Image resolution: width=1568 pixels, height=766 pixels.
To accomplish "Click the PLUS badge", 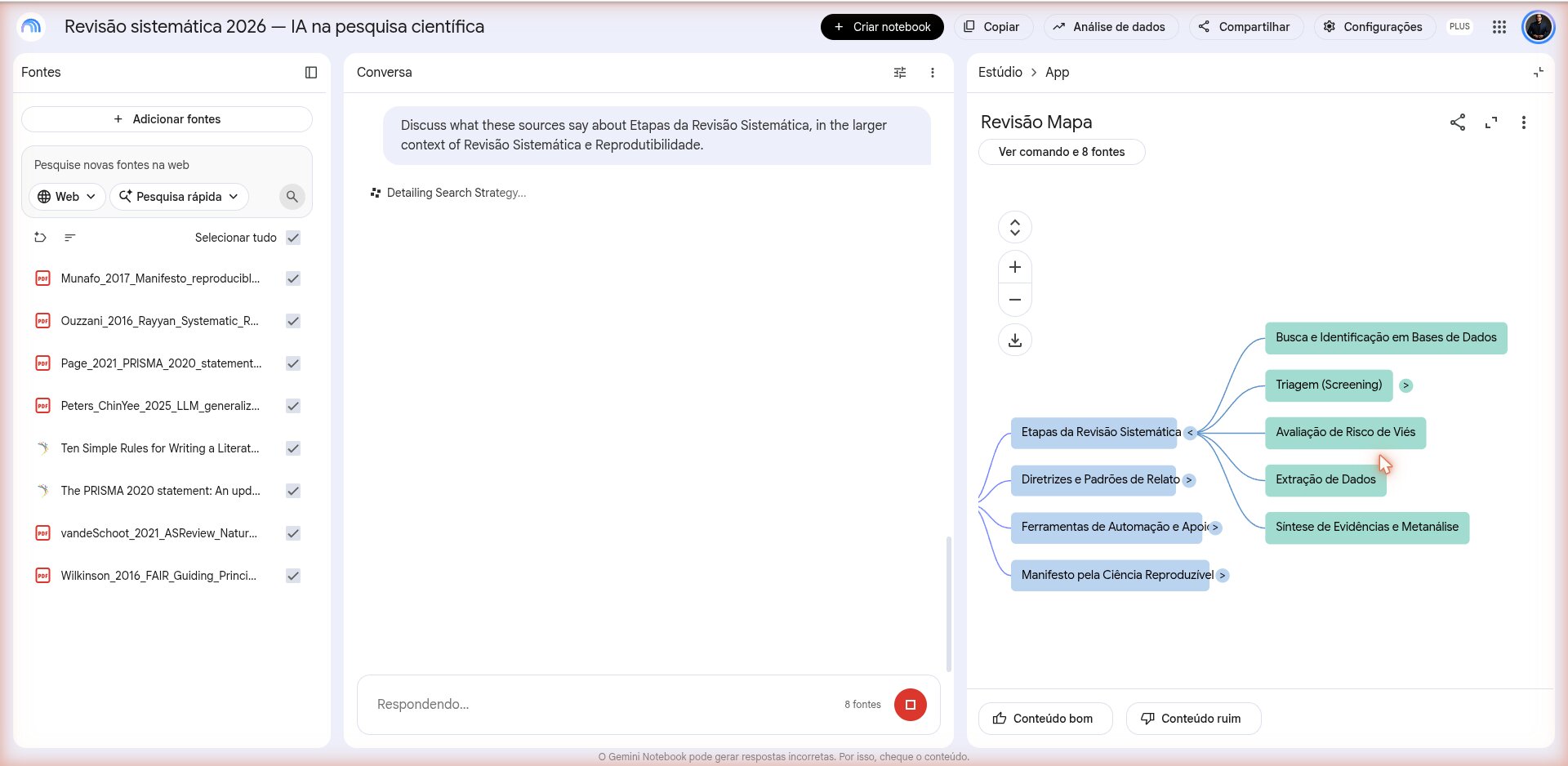I will (x=1459, y=27).
